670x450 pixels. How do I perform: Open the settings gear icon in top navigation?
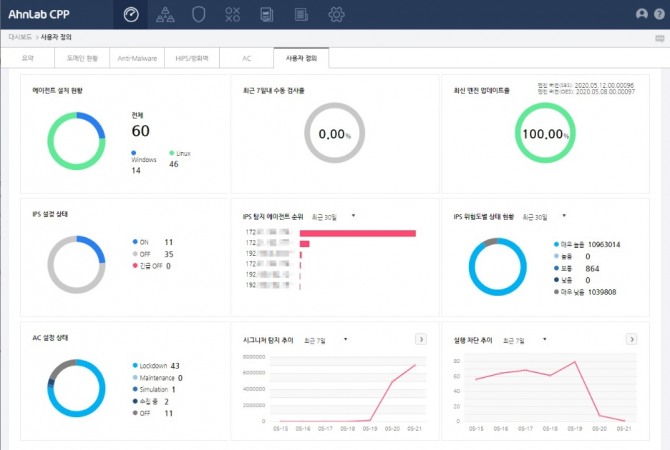coord(336,14)
